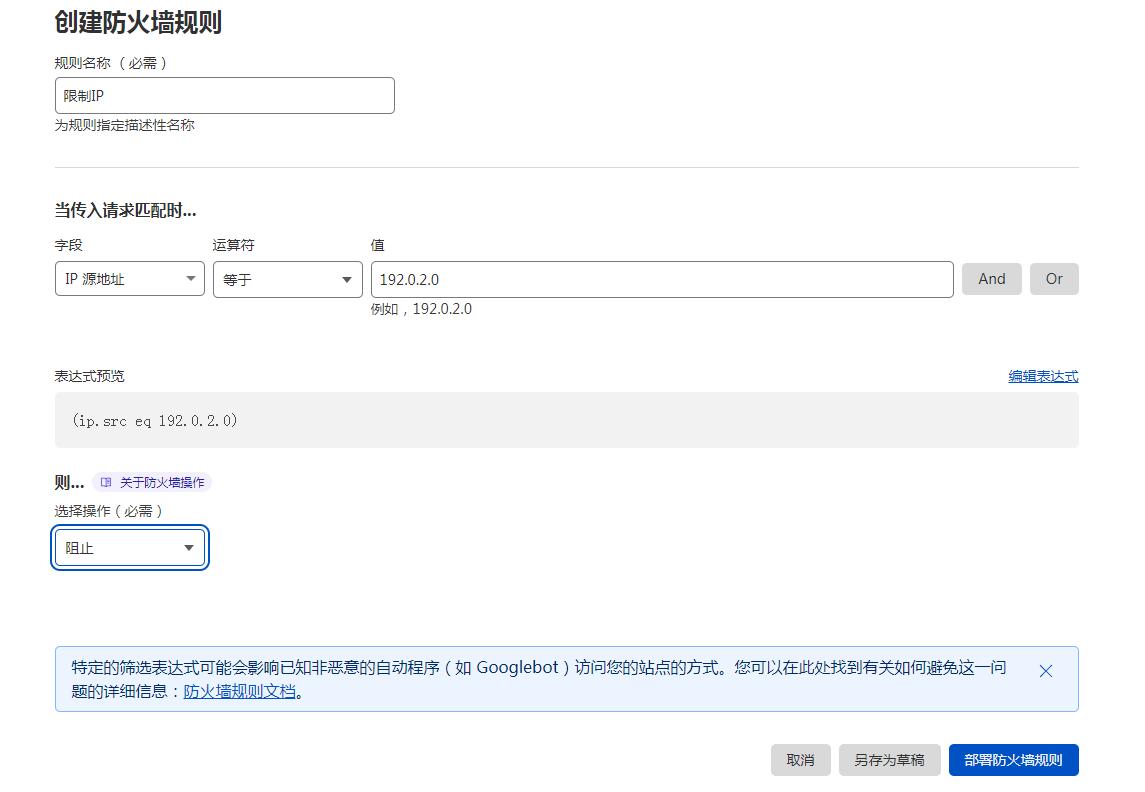Follow the 防火墙规则文档 link
Screen dimensions: 1145x792
click(240, 691)
